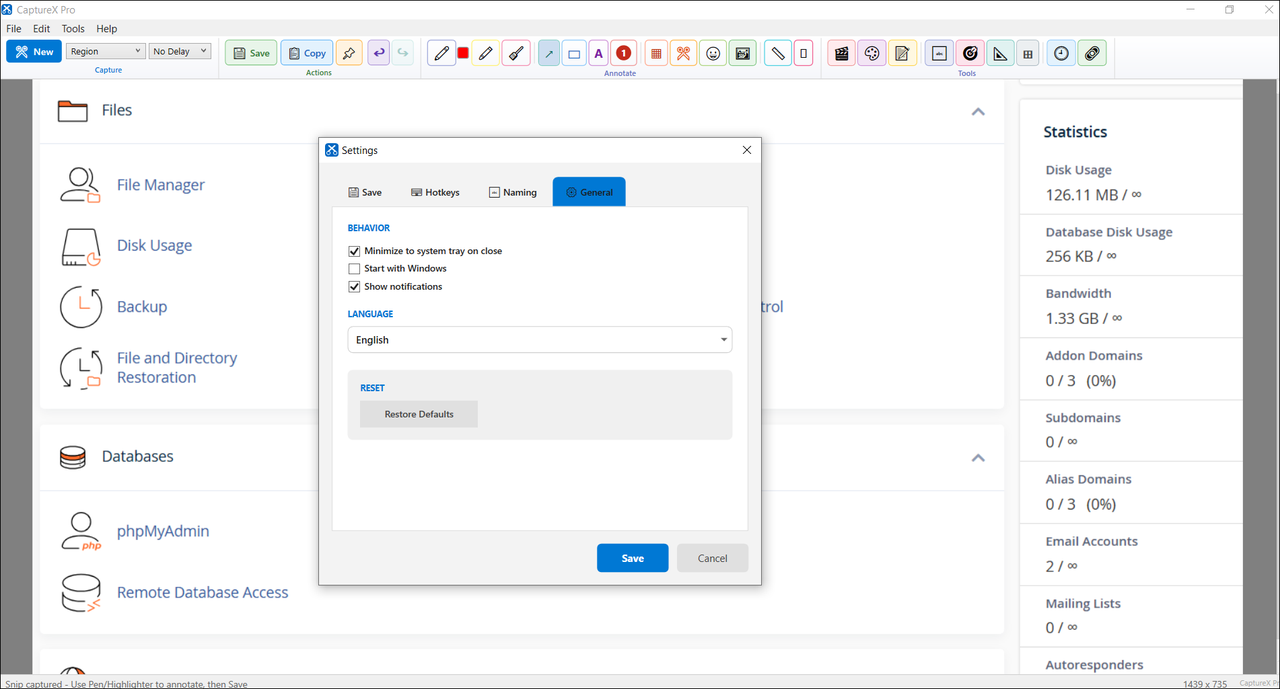This screenshot has width=1280, height=689.
Task: Disable Show notifications checkbox
Action: click(354, 287)
